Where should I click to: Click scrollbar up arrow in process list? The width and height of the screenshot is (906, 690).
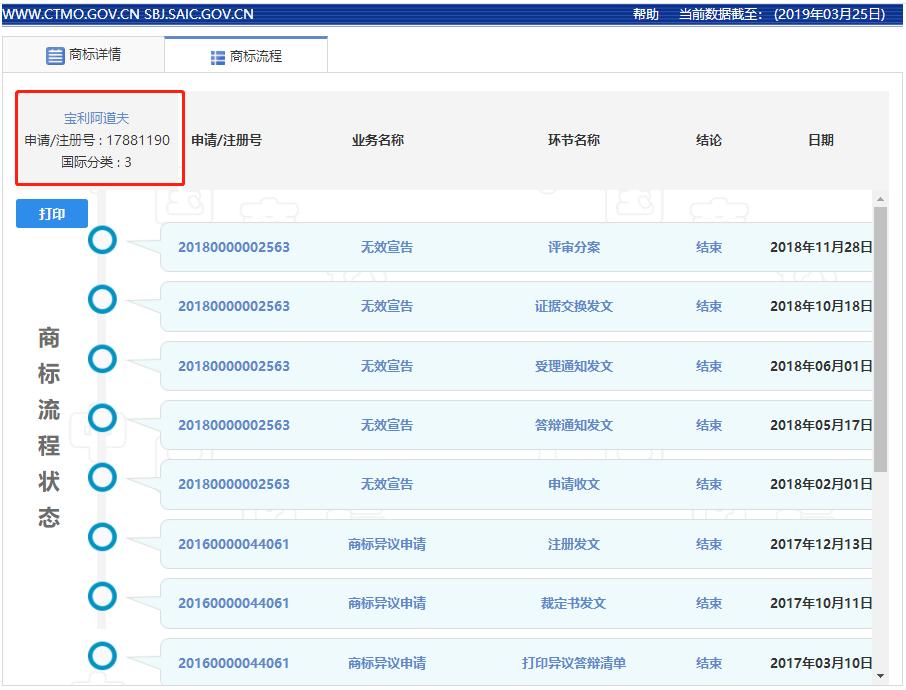(880, 198)
